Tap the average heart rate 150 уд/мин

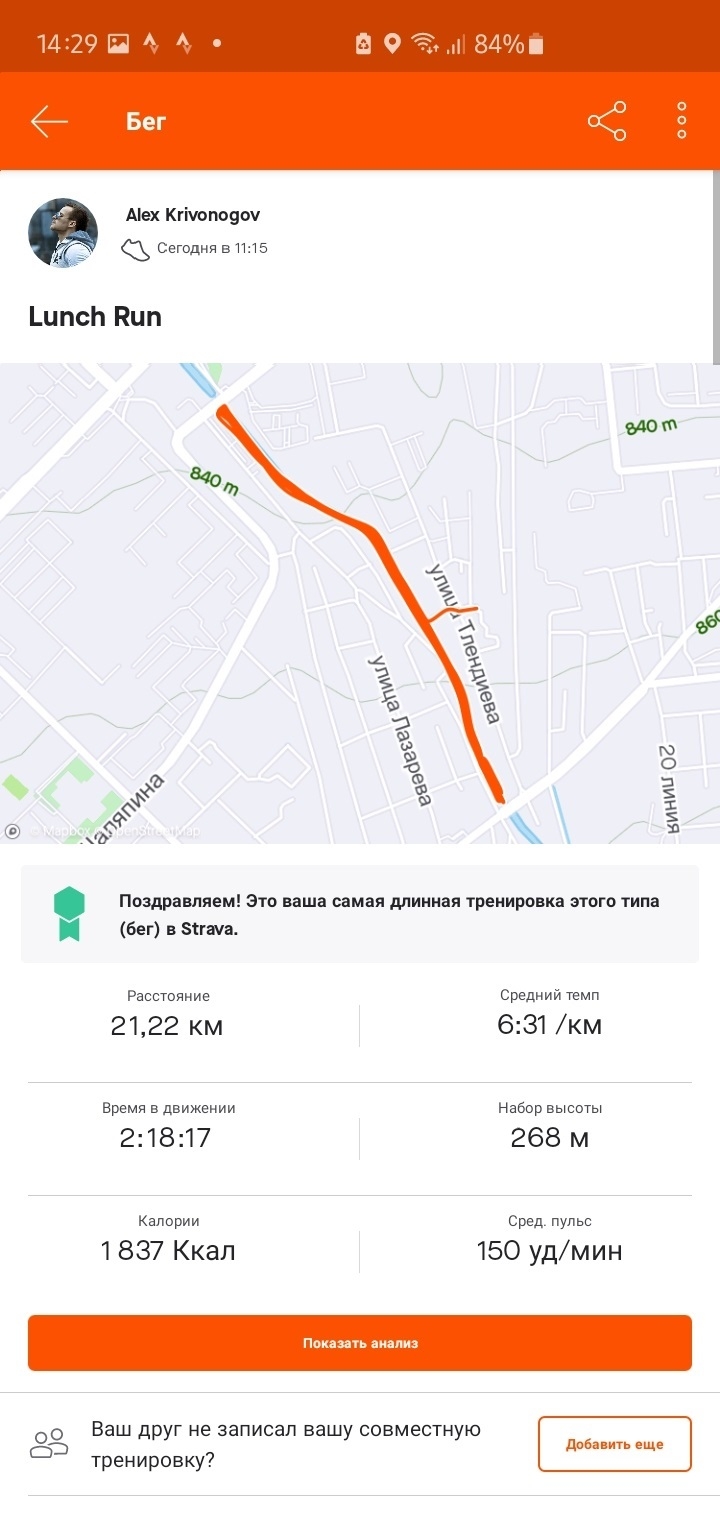[x=549, y=1250]
